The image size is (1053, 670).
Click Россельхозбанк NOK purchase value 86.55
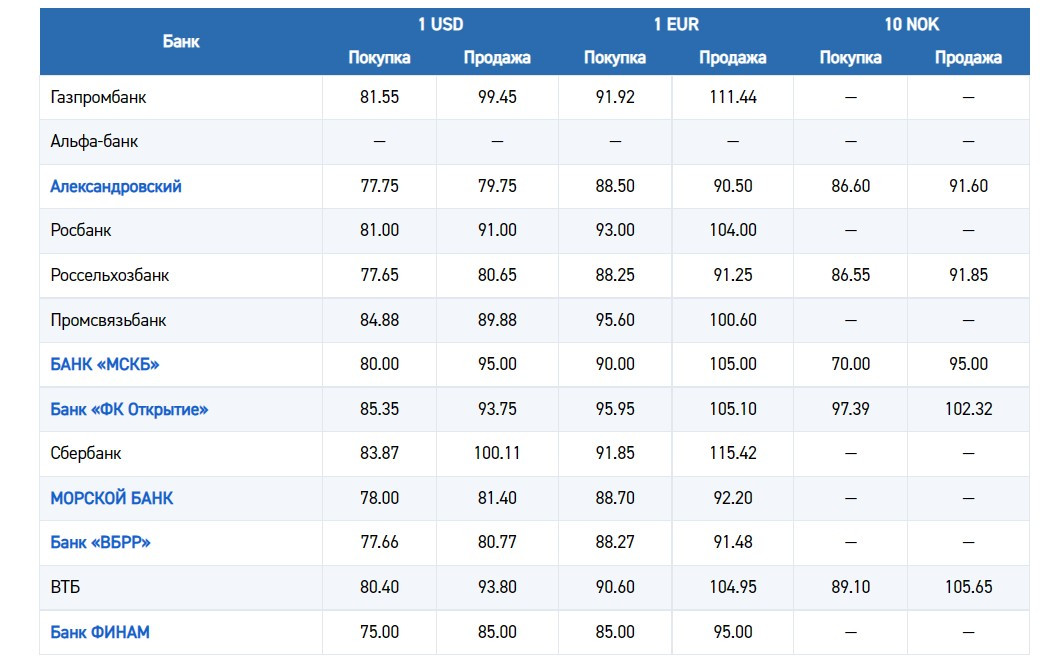pos(850,275)
